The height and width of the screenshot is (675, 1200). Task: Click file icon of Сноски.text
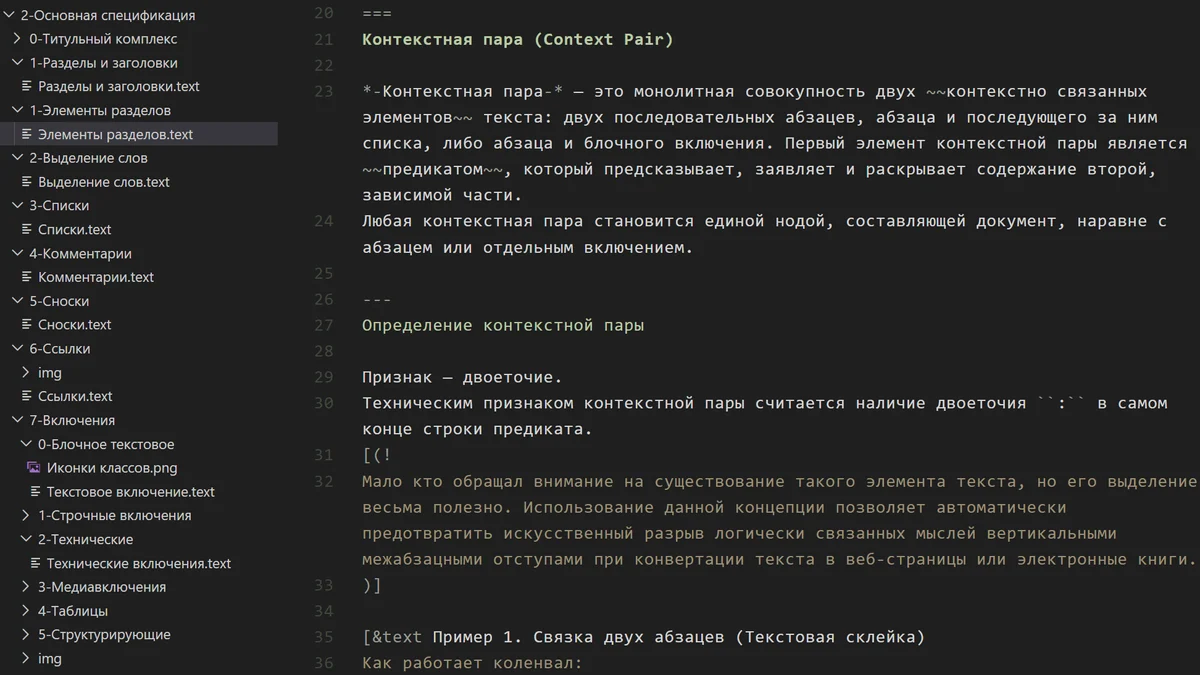(27, 325)
